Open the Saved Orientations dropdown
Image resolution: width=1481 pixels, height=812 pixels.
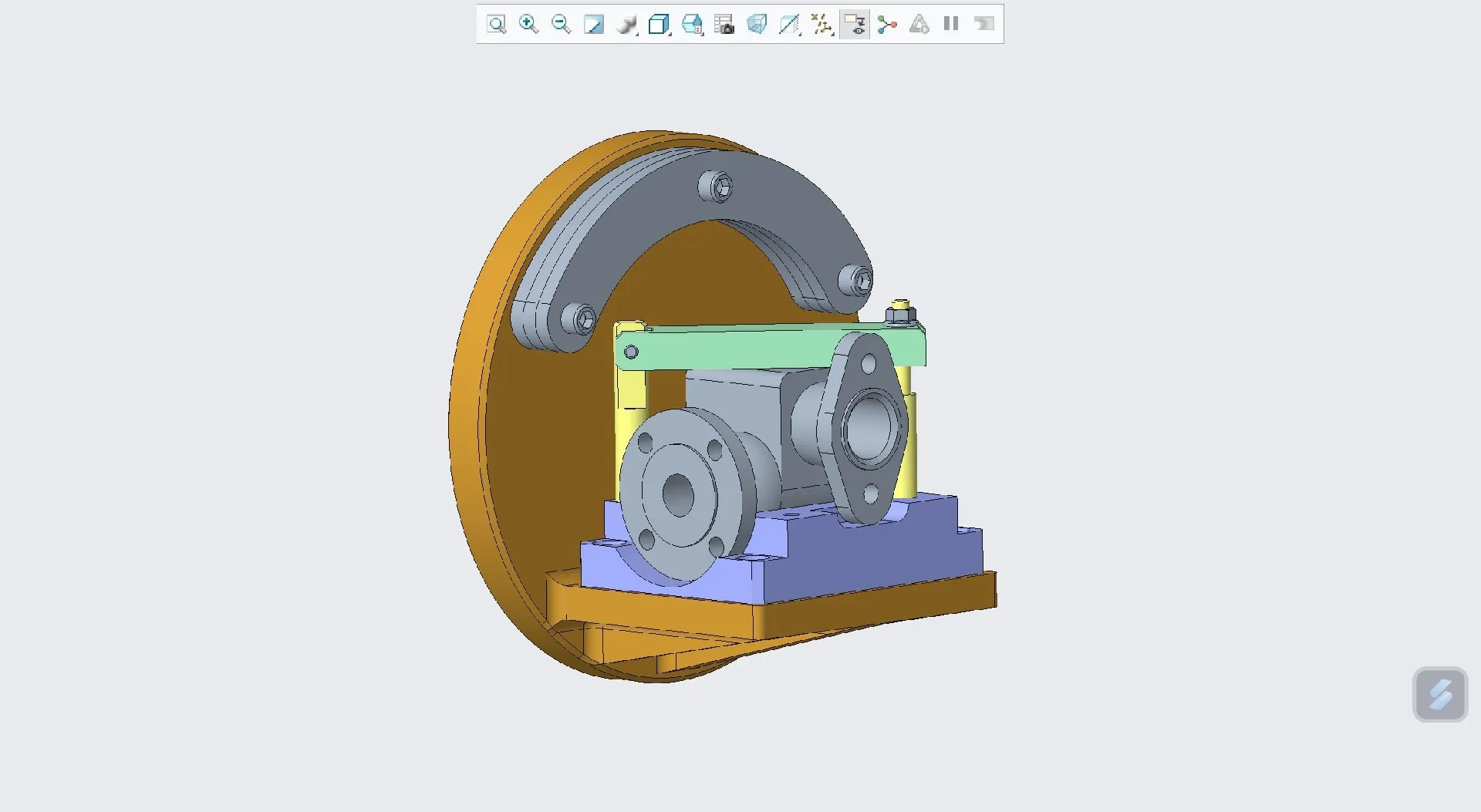(x=693, y=25)
